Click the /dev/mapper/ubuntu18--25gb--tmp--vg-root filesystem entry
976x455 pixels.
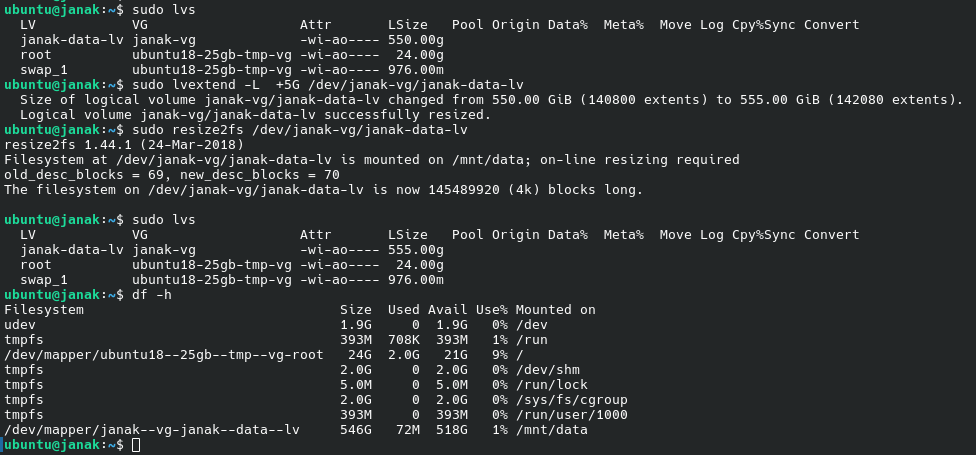[164, 355]
